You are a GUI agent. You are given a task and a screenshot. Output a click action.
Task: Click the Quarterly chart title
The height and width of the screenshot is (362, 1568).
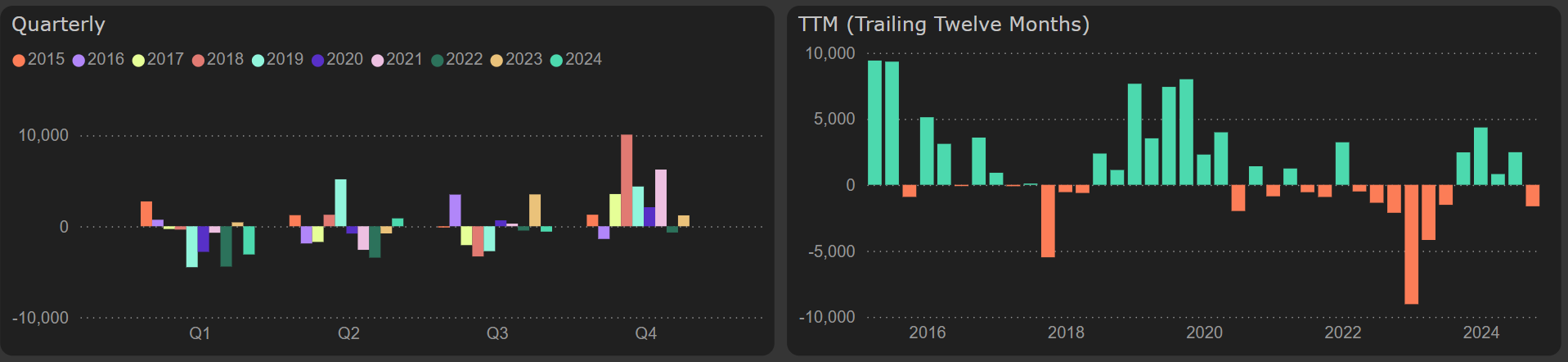[58, 25]
